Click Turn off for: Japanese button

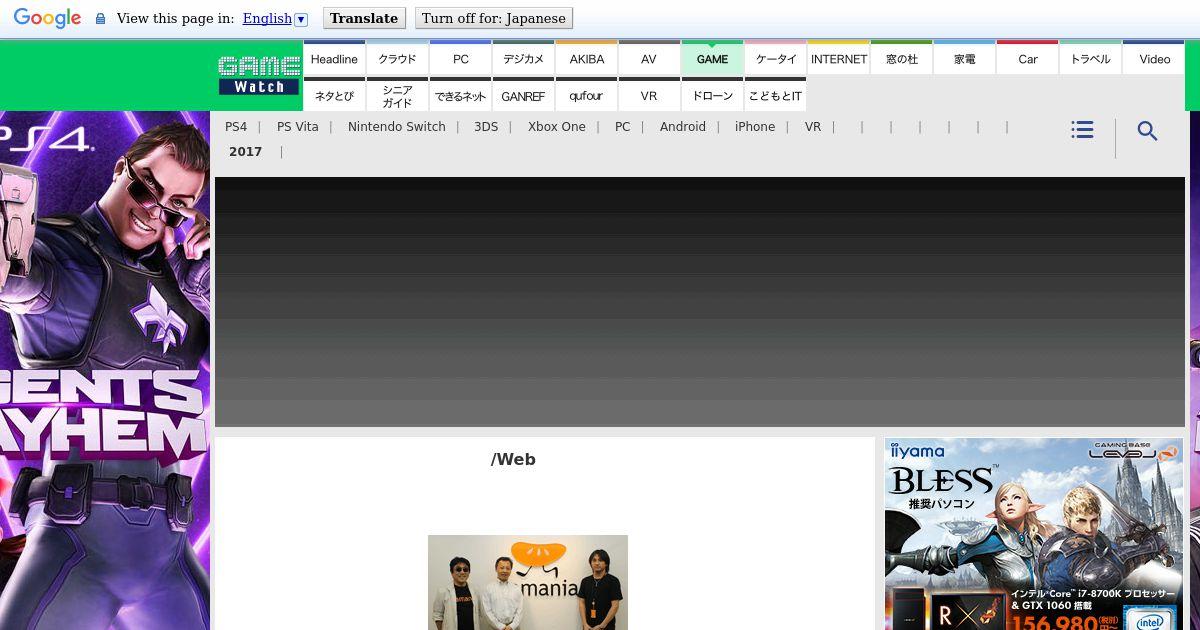click(493, 18)
